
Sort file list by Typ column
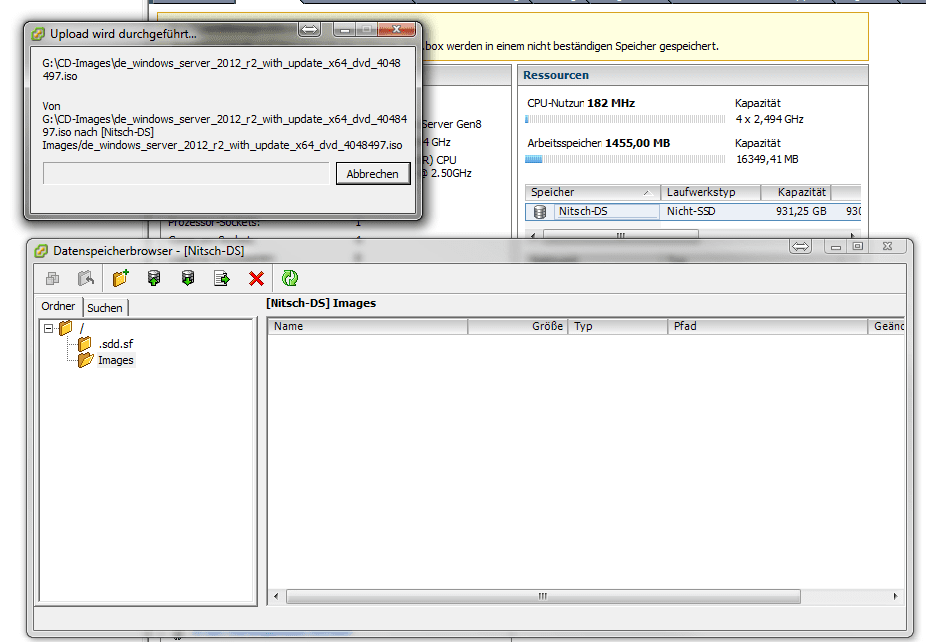[618, 326]
